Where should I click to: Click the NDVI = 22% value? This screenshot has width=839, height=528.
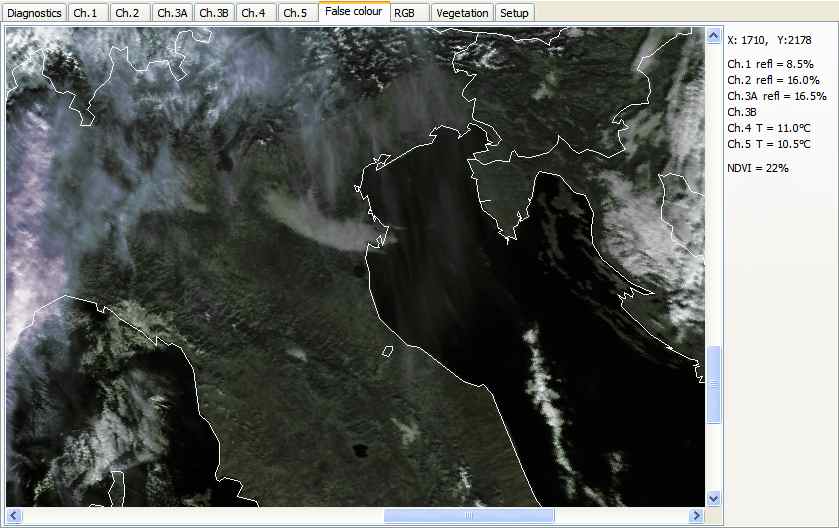[758, 168]
